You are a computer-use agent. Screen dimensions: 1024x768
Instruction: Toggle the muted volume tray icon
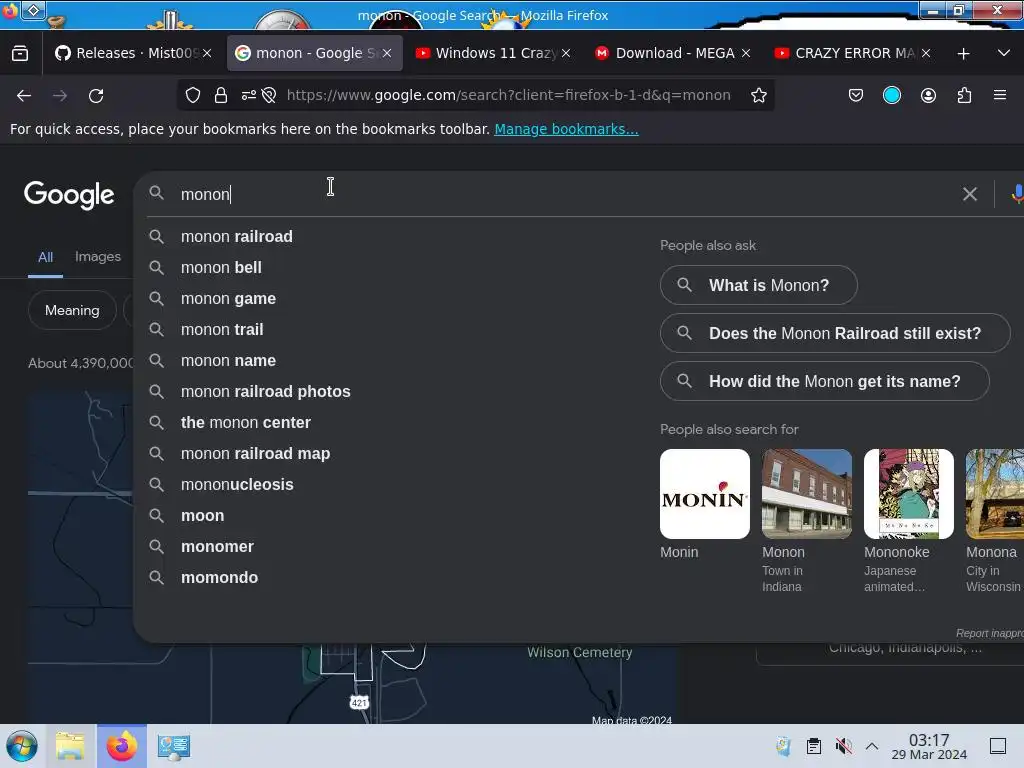[844, 746]
